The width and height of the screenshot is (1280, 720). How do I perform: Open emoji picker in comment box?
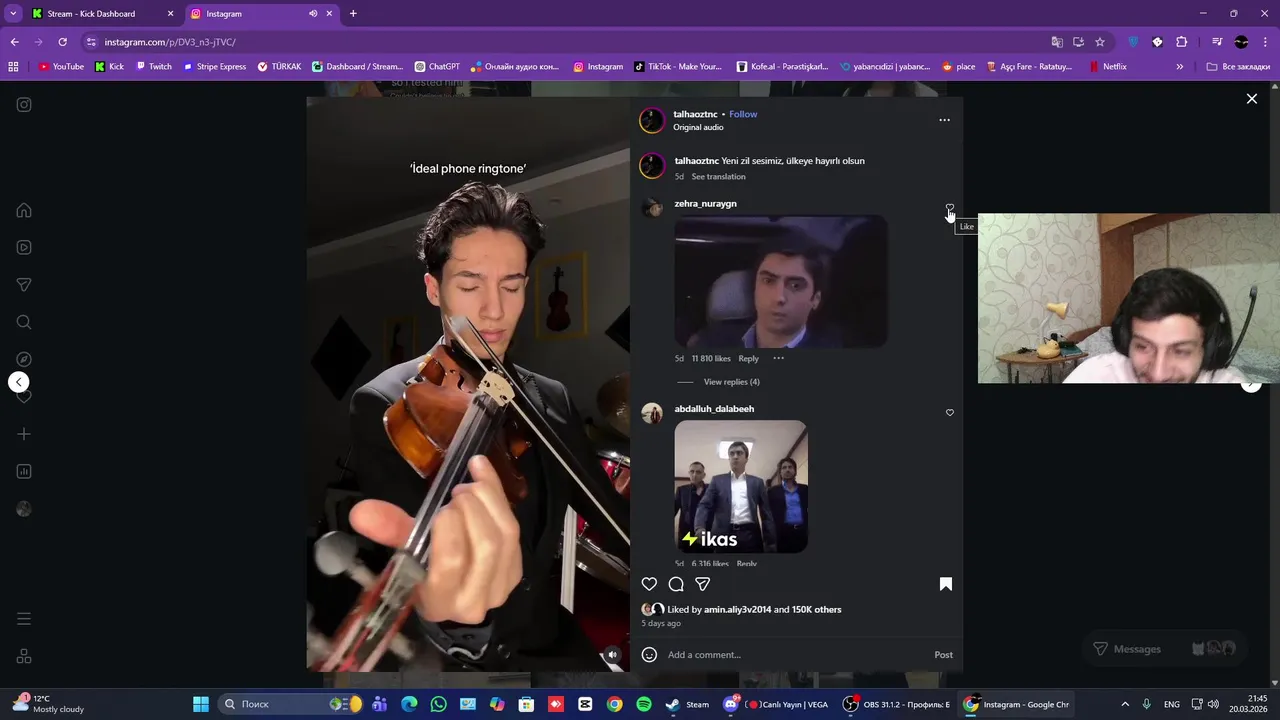(x=649, y=655)
